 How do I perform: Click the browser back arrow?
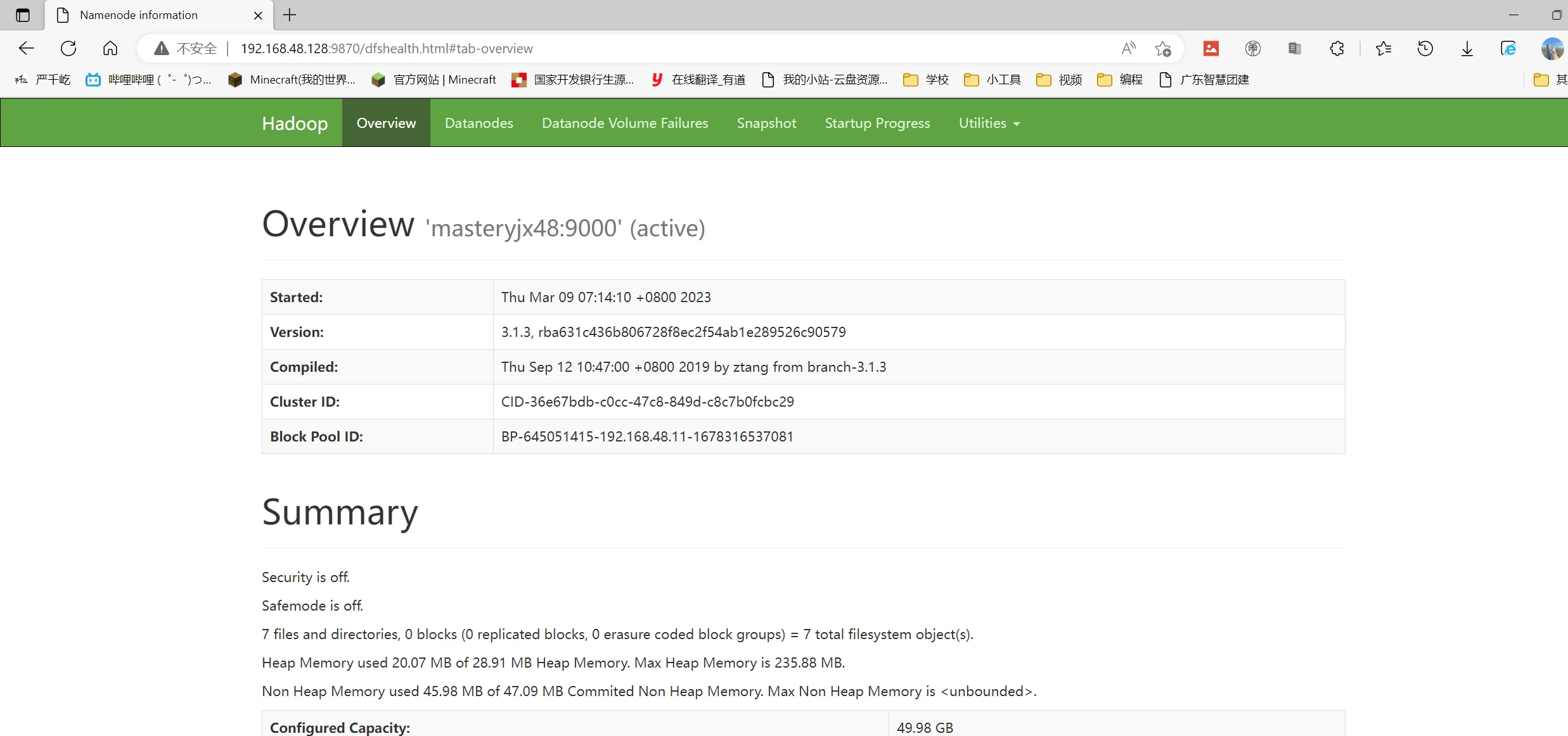click(27, 48)
